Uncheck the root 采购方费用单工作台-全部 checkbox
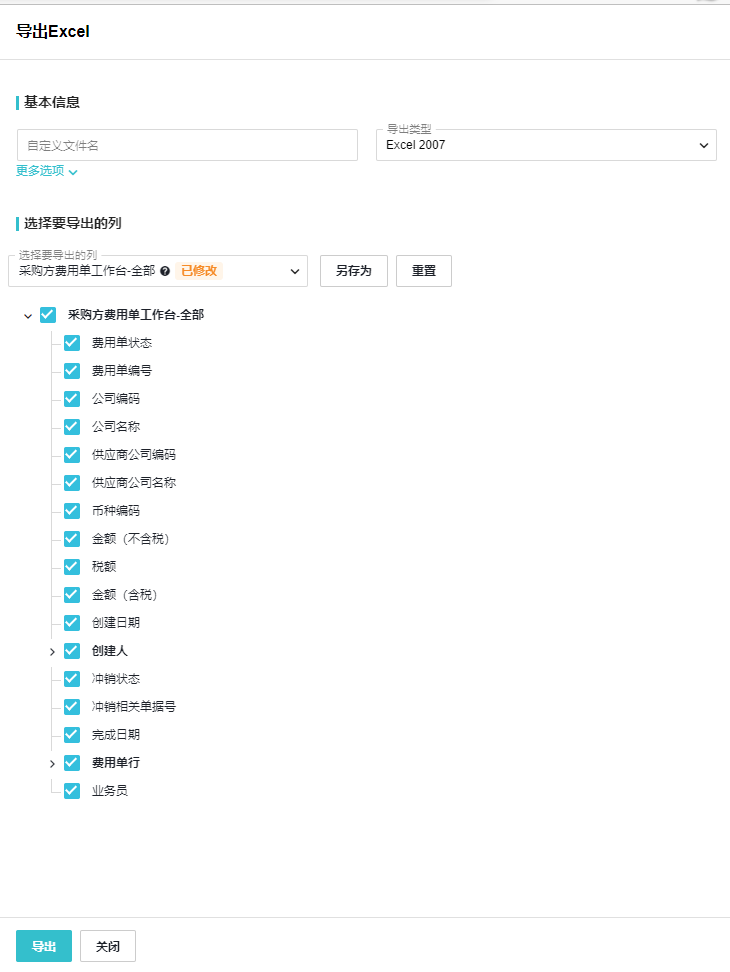Screen dimensions: 730x972 (x=48, y=315)
